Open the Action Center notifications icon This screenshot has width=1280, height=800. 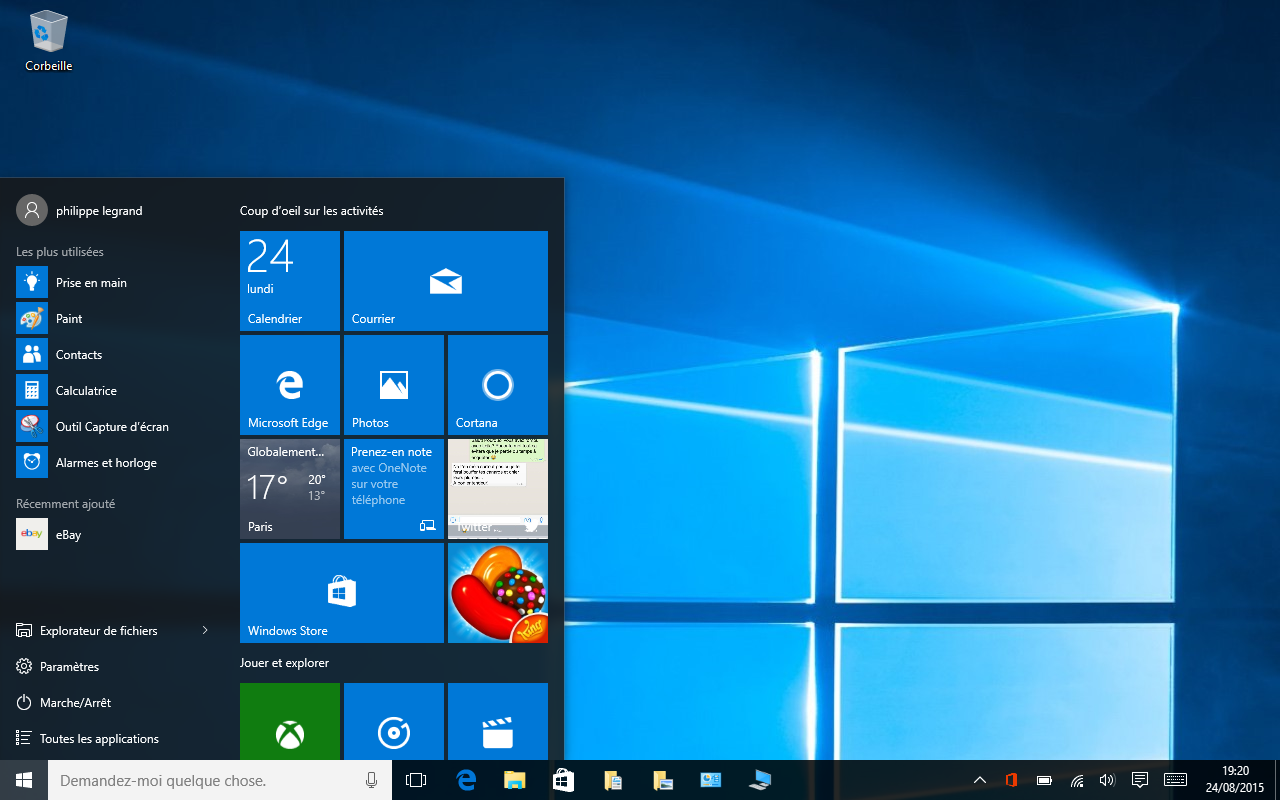(x=1139, y=780)
